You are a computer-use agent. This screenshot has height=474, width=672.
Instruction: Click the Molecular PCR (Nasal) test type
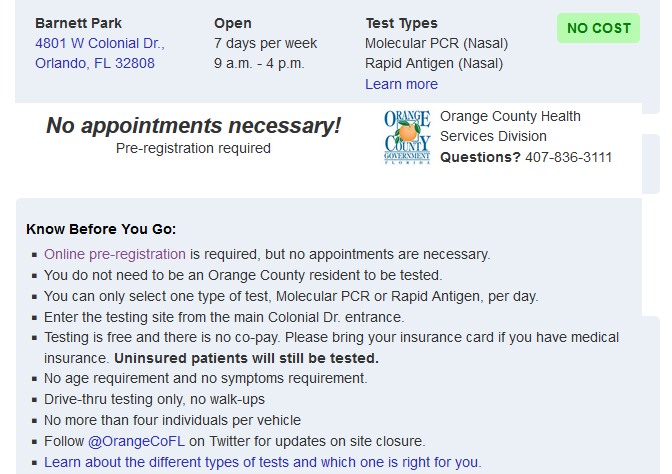[436, 43]
